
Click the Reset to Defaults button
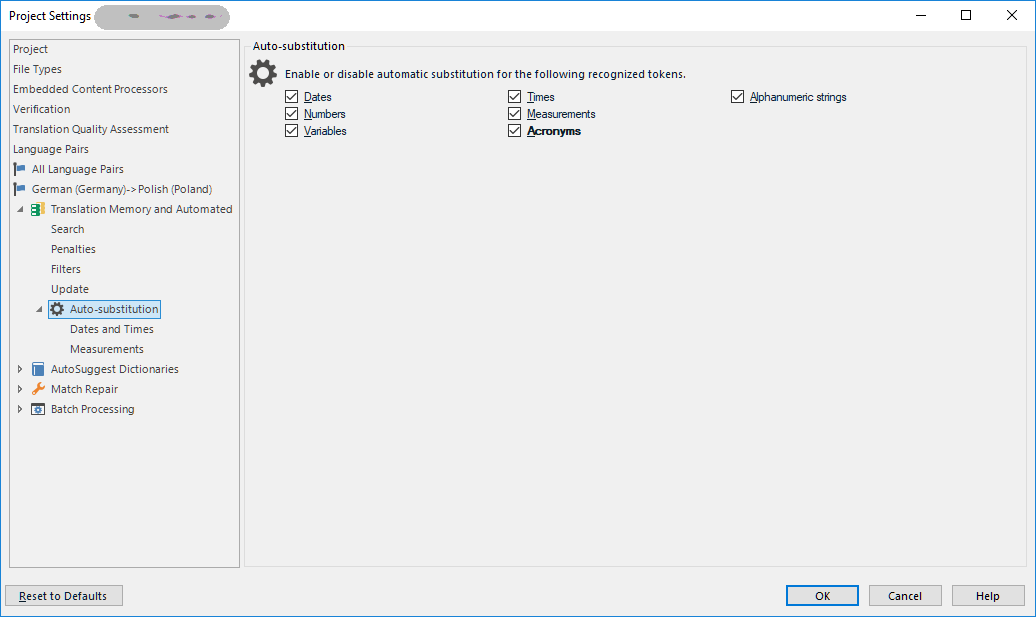click(x=64, y=596)
